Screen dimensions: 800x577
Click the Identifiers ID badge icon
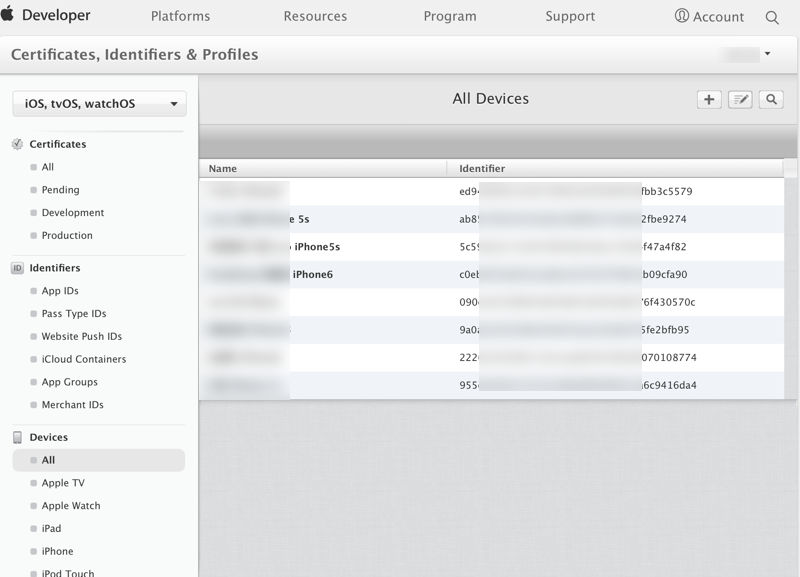click(17, 268)
